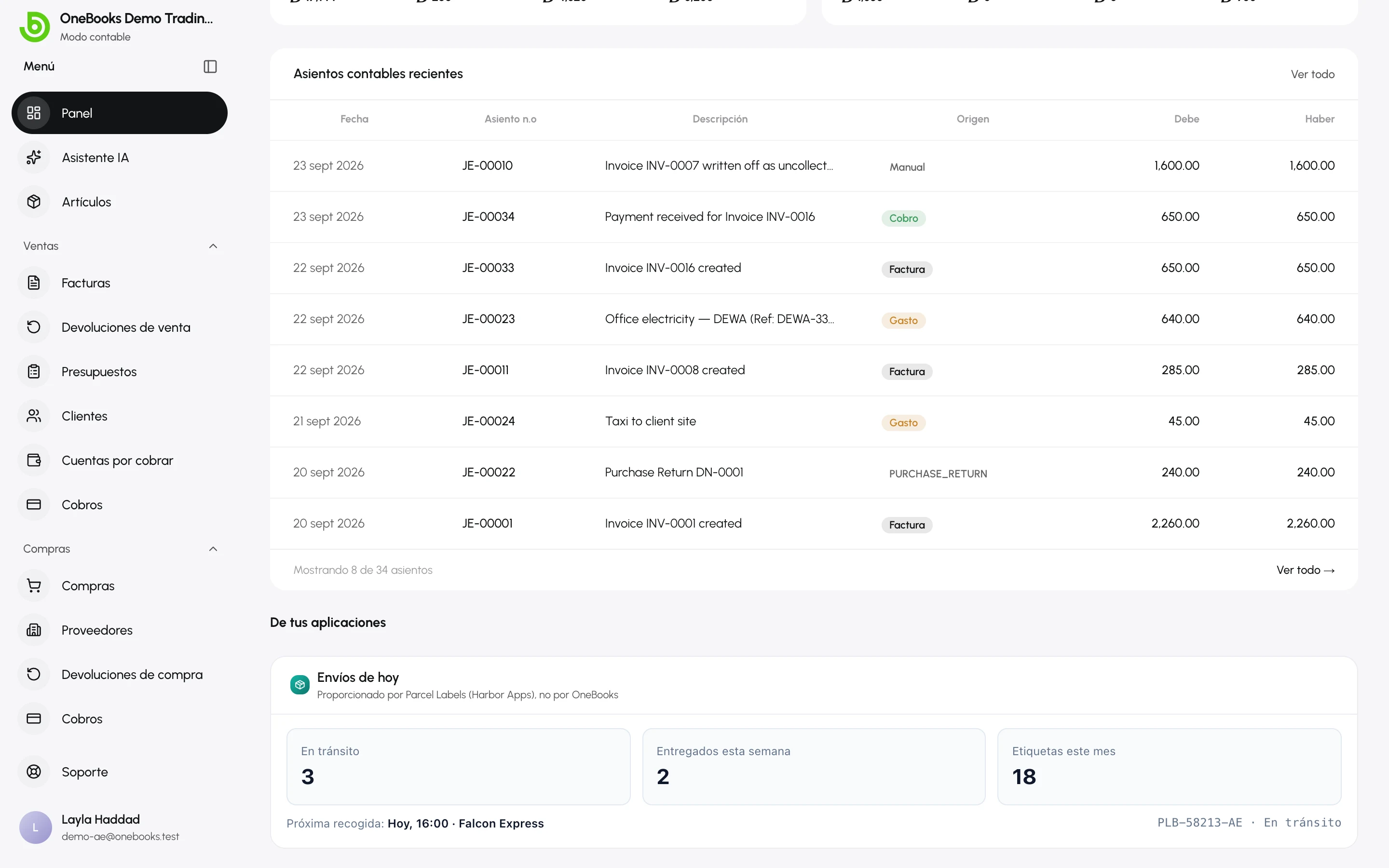1389x868 pixels.
Task: Open Artículos box icon
Action: [x=34, y=202]
